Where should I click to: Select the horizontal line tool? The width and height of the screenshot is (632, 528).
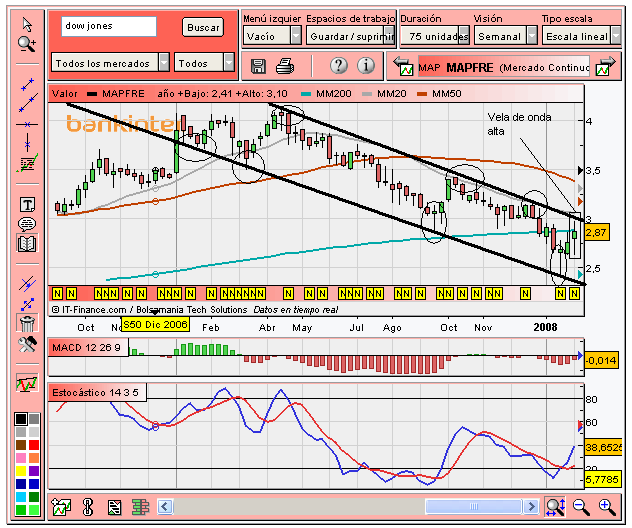pos(27,125)
